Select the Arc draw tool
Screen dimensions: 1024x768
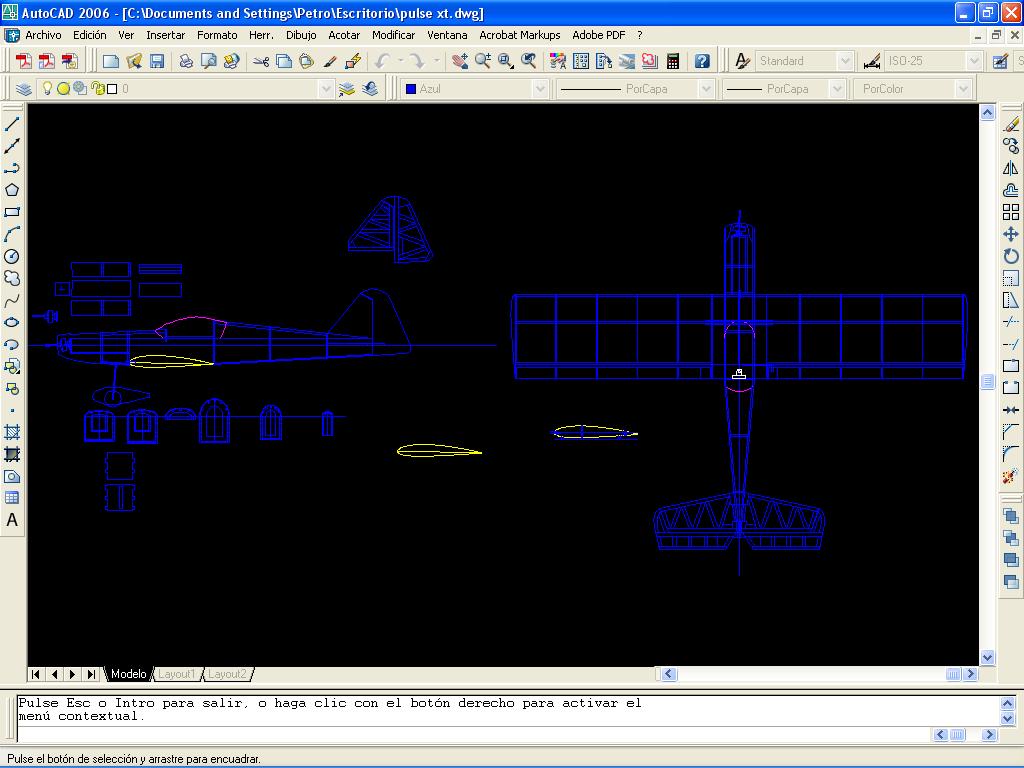[x=12, y=234]
